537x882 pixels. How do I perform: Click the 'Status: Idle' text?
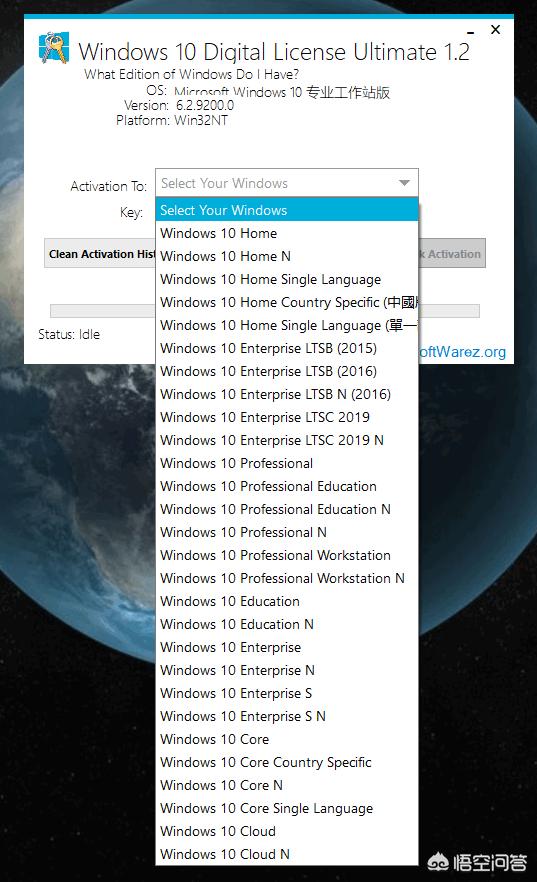[x=69, y=334]
